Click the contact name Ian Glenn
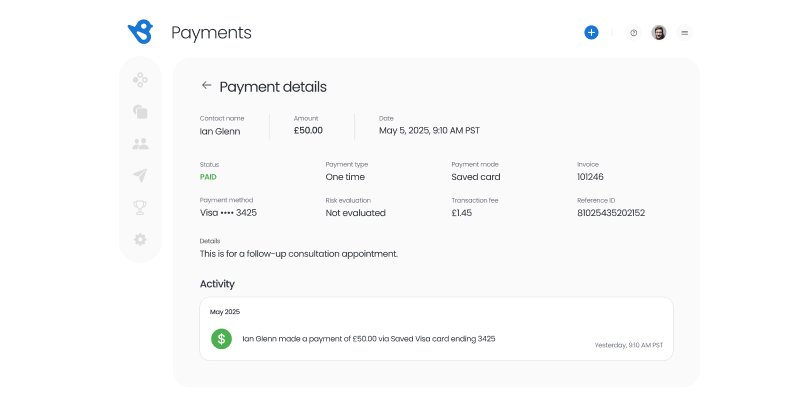The image size is (812, 400). point(220,131)
